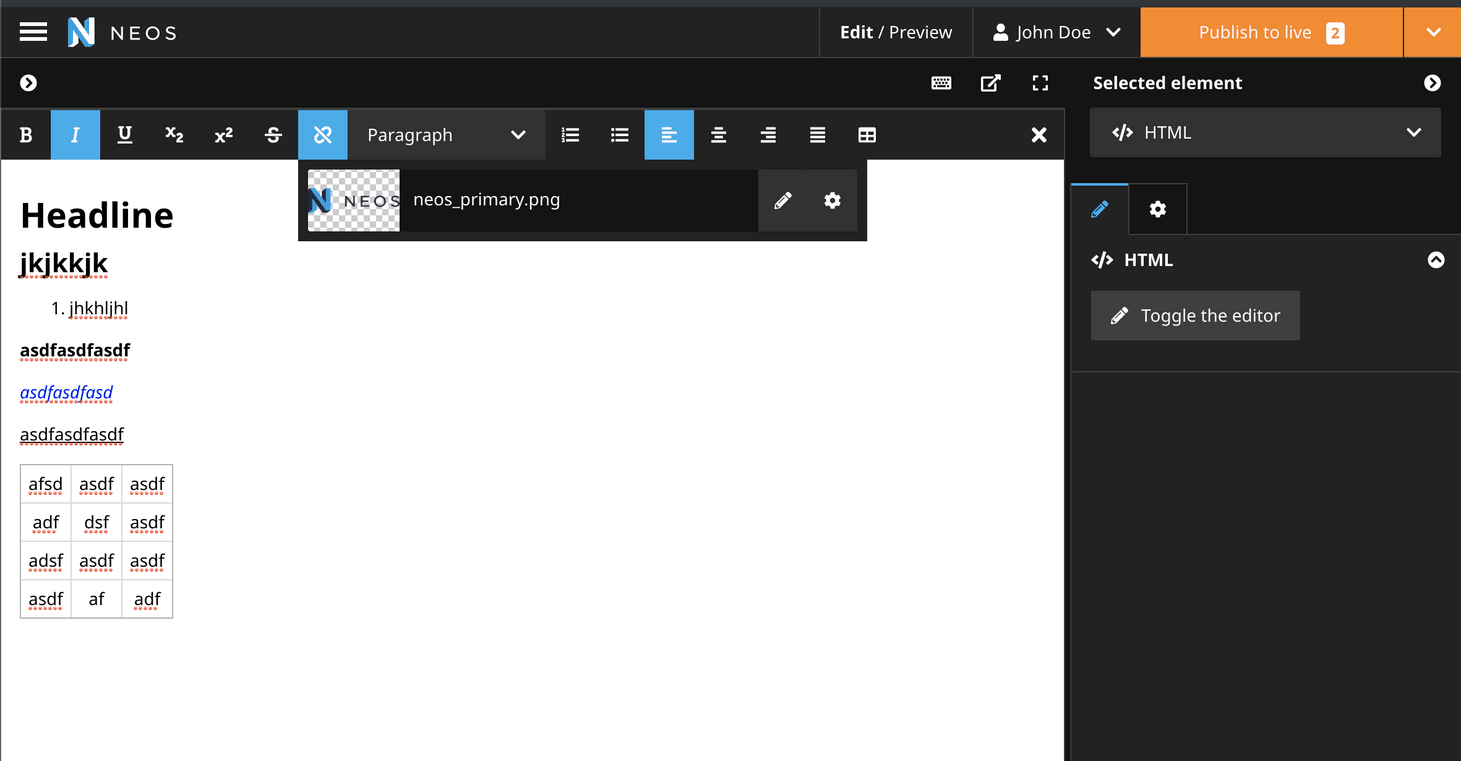Open preview in new window icon
Screen dimensions: 1461x761
tap(990, 83)
